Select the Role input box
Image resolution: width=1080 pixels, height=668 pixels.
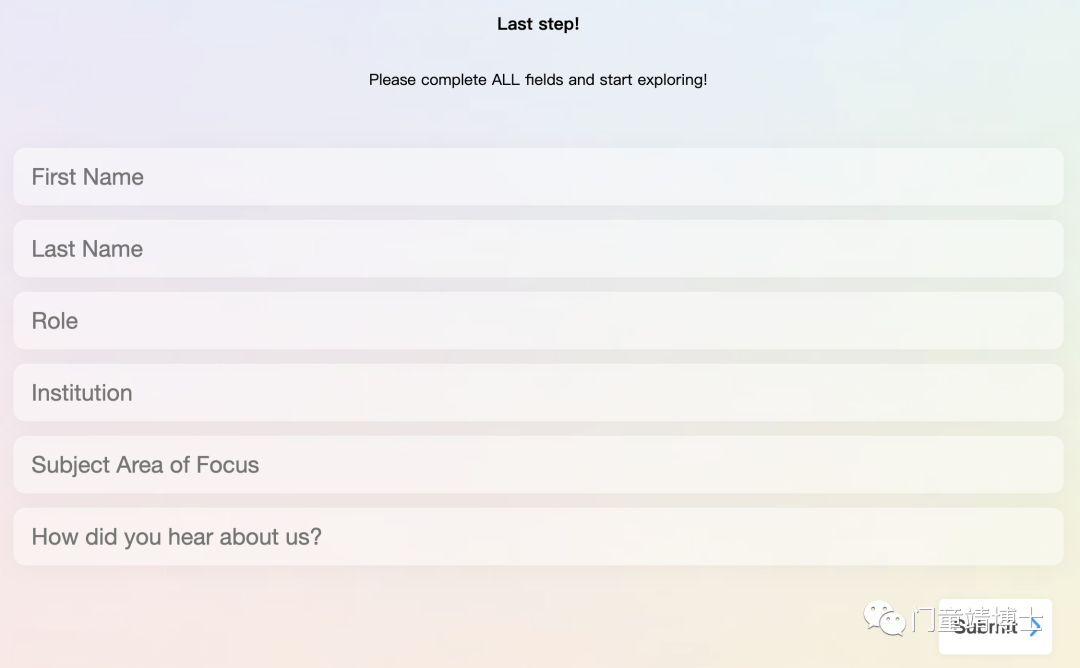point(539,321)
